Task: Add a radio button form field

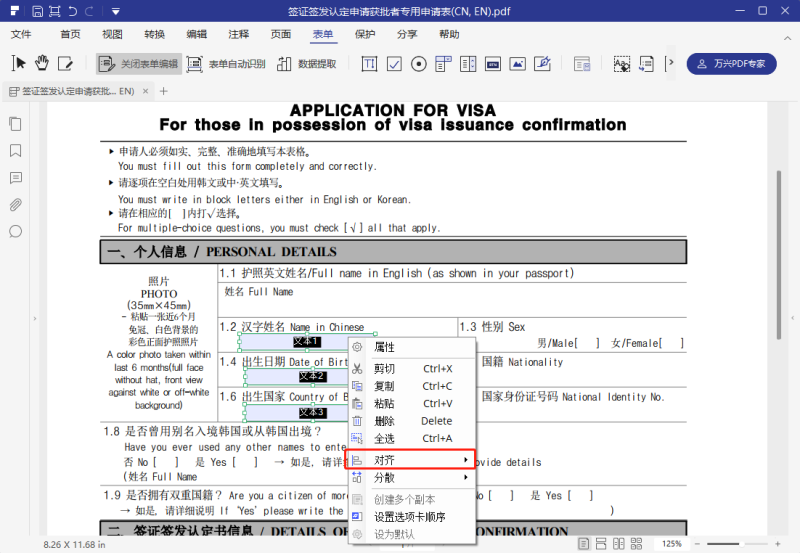Action: click(x=419, y=64)
